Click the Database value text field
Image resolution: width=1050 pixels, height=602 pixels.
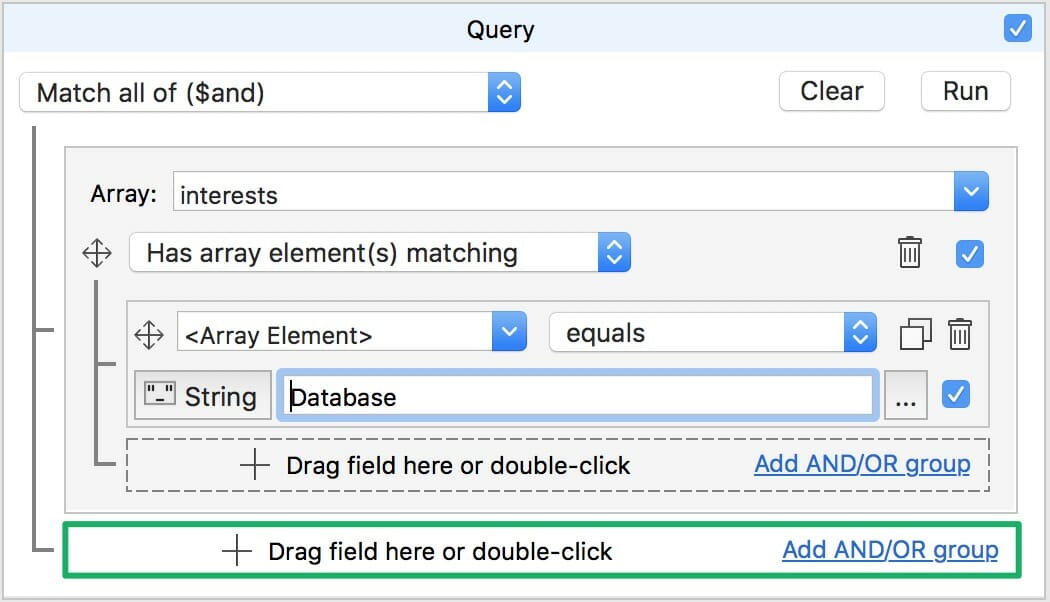pyautogui.click(x=577, y=396)
